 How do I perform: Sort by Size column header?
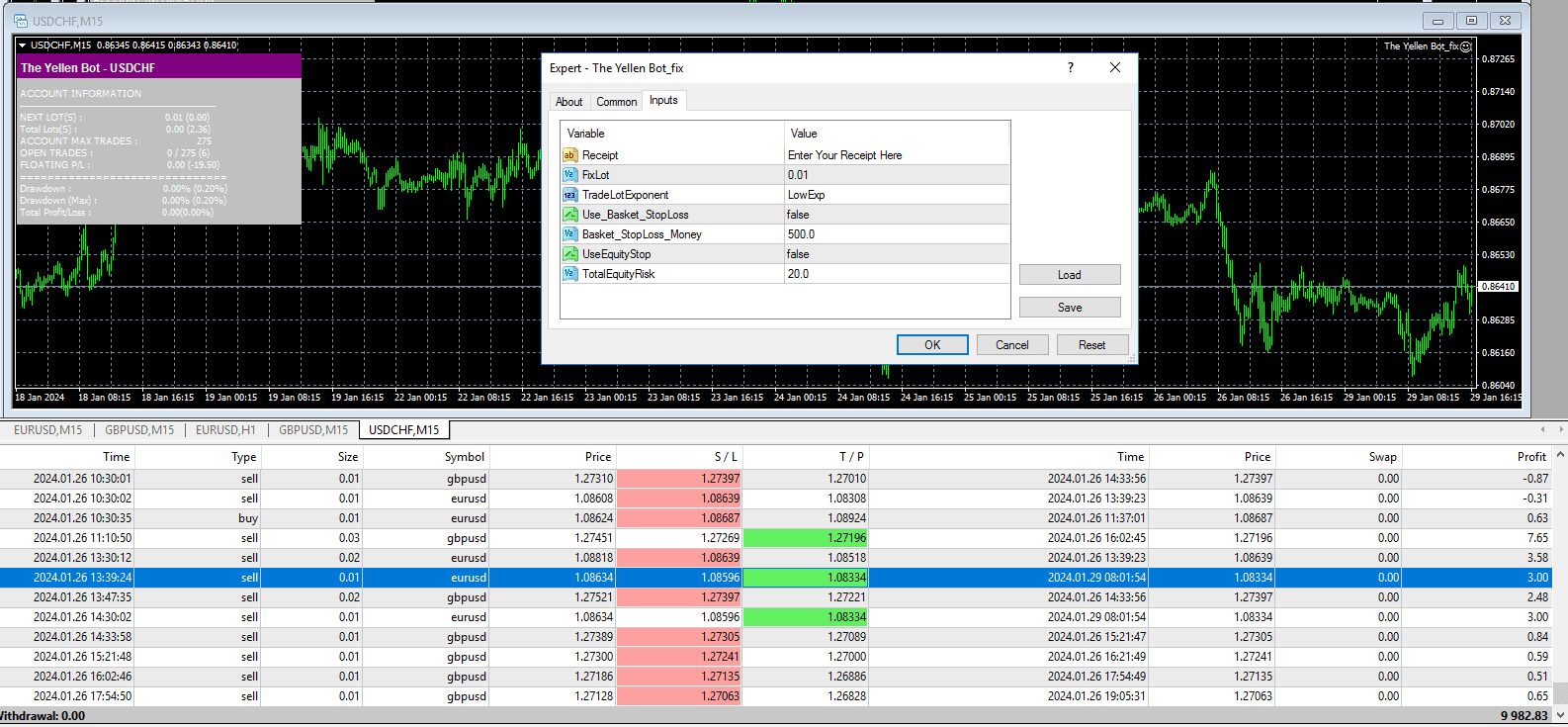312,457
